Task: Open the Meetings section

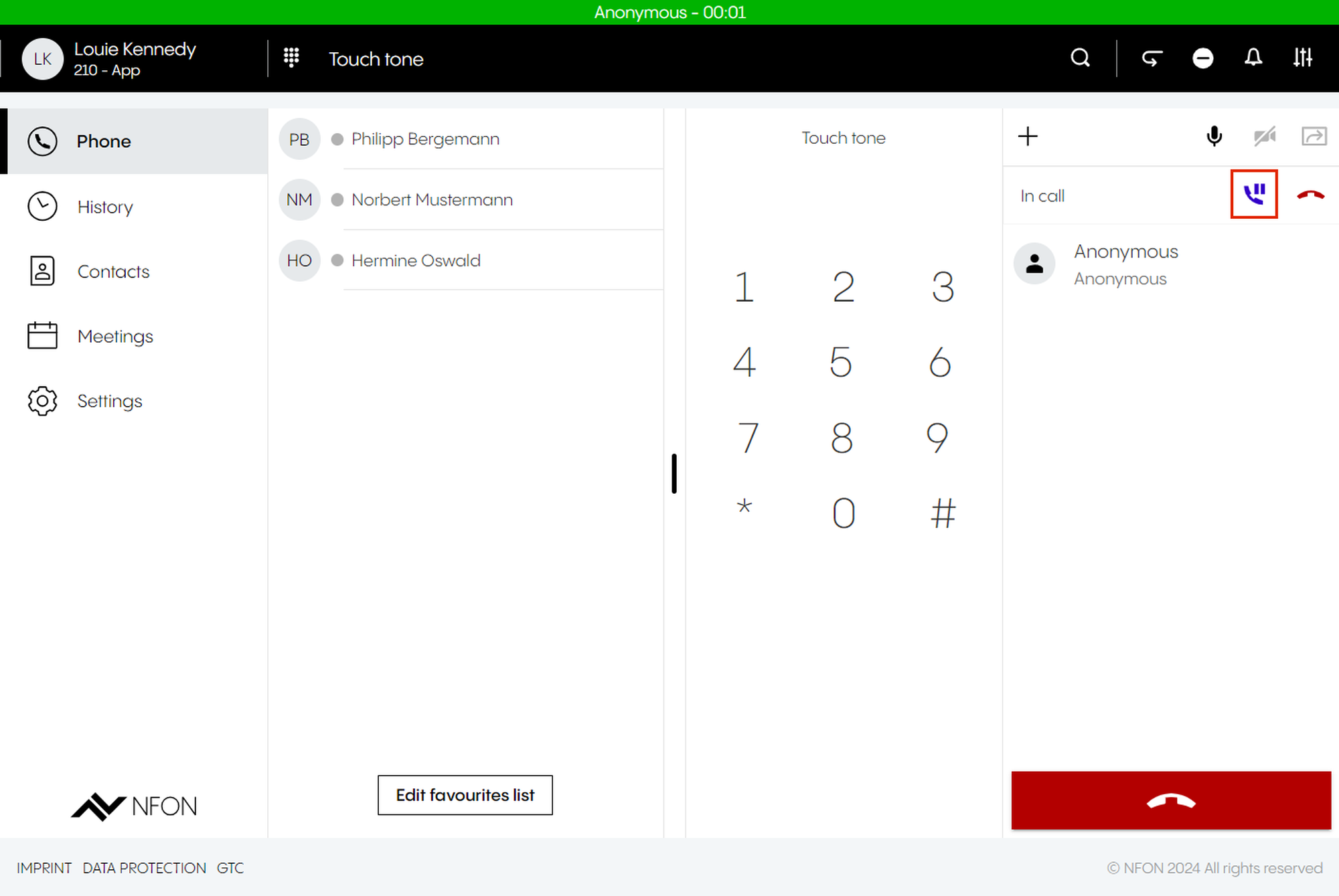Action: click(115, 336)
